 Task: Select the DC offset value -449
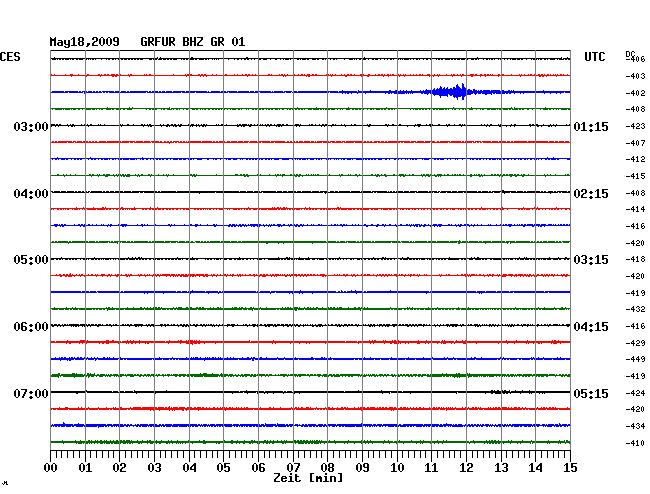[x=635, y=359]
